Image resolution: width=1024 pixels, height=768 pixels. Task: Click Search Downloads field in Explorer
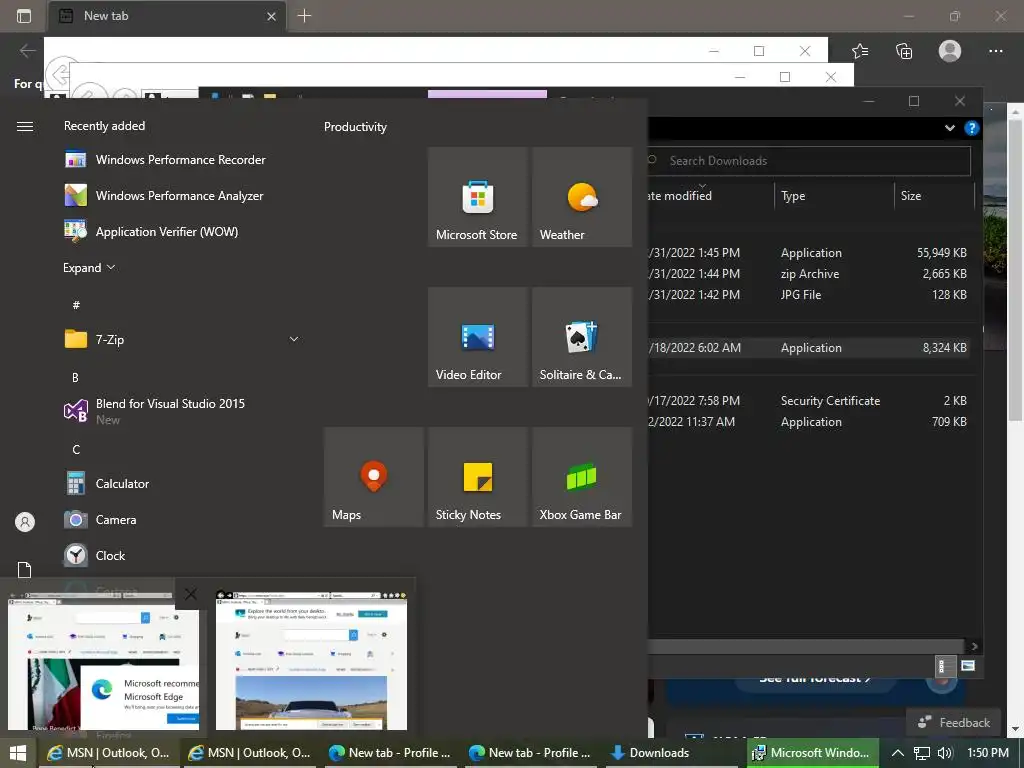pyautogui.click(x=808, y=161)
